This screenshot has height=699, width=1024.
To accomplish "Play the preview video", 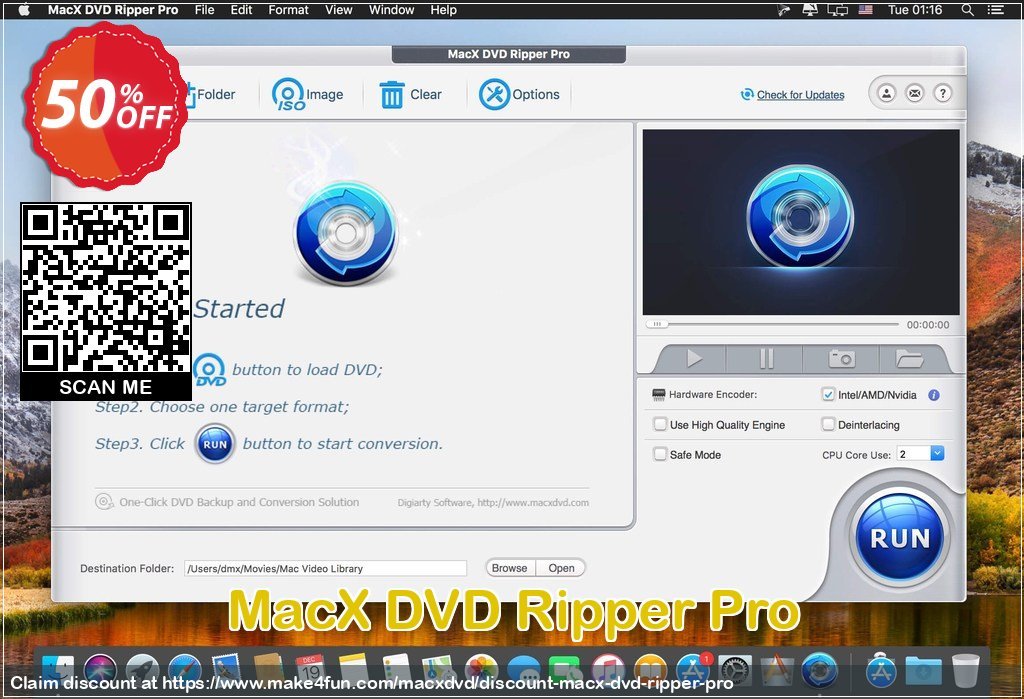I will coord(694,359).
